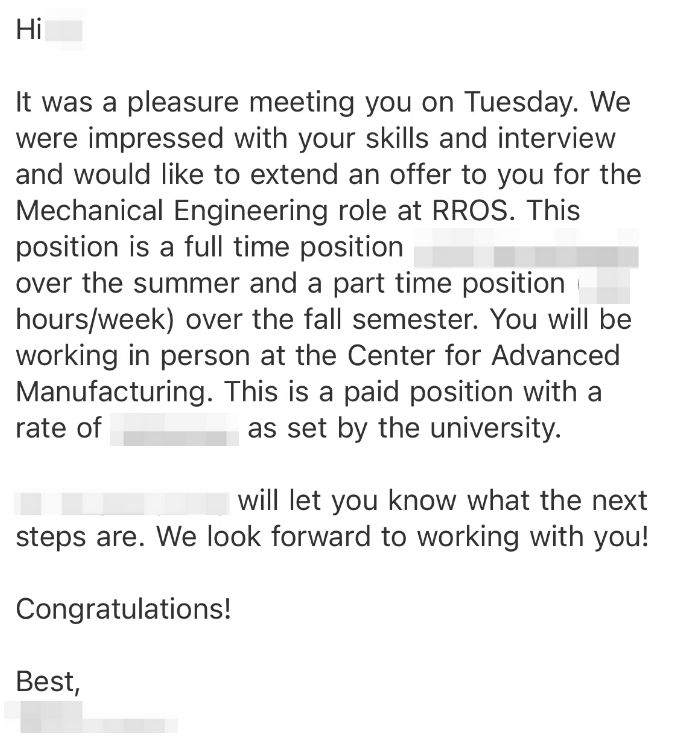Click the Mechanical Engineering role text
This screenshot has width=674, height=745.
coord(172,210)
